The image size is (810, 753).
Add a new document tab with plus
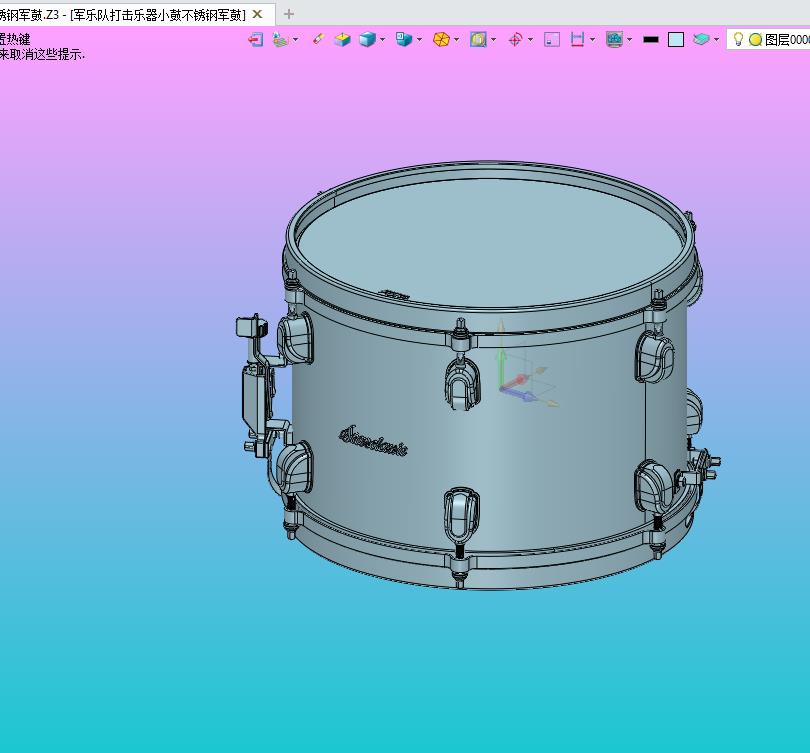[x=289, y=14]
